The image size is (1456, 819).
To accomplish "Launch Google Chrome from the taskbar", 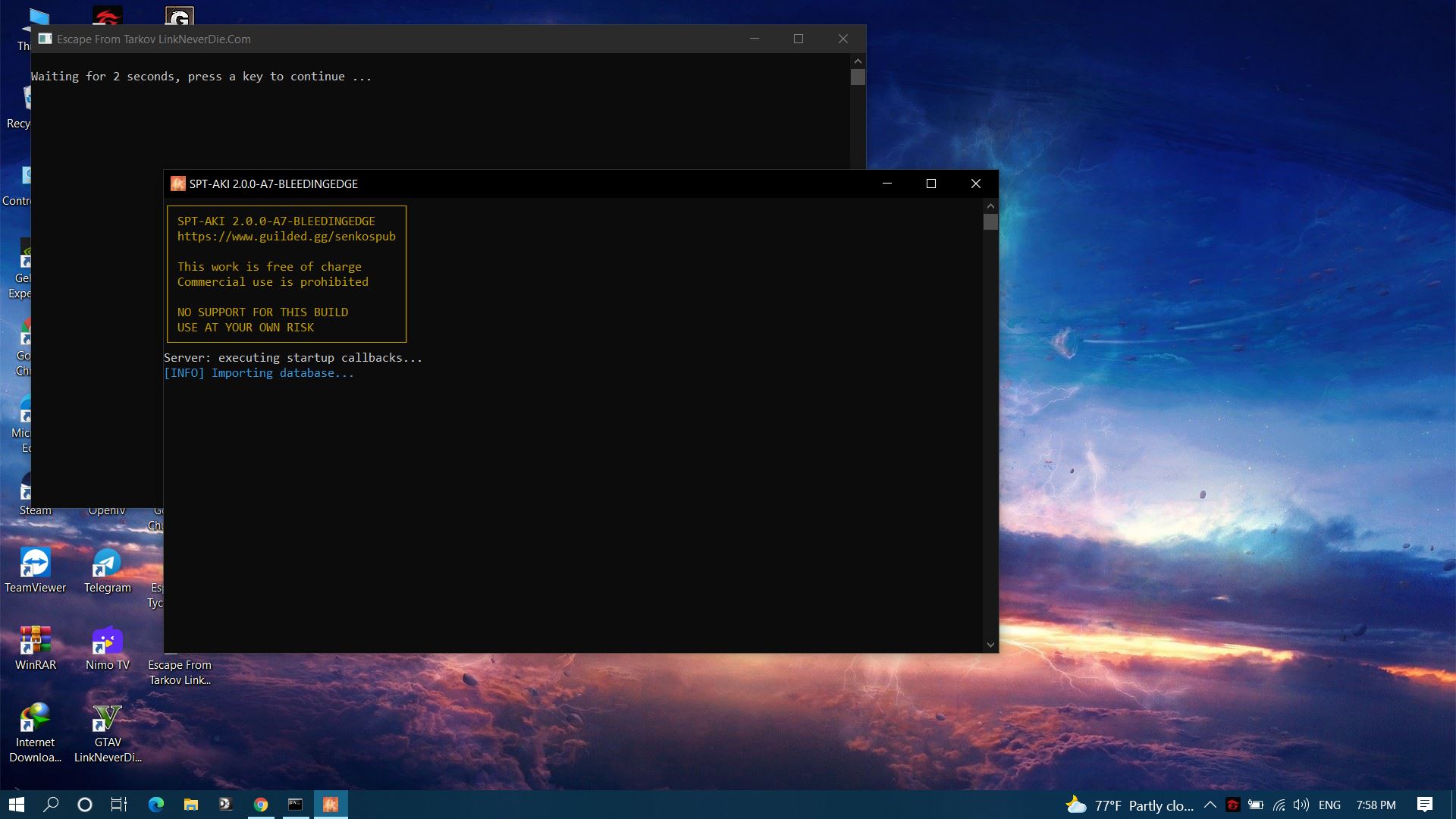I will [x=261, y=804].
